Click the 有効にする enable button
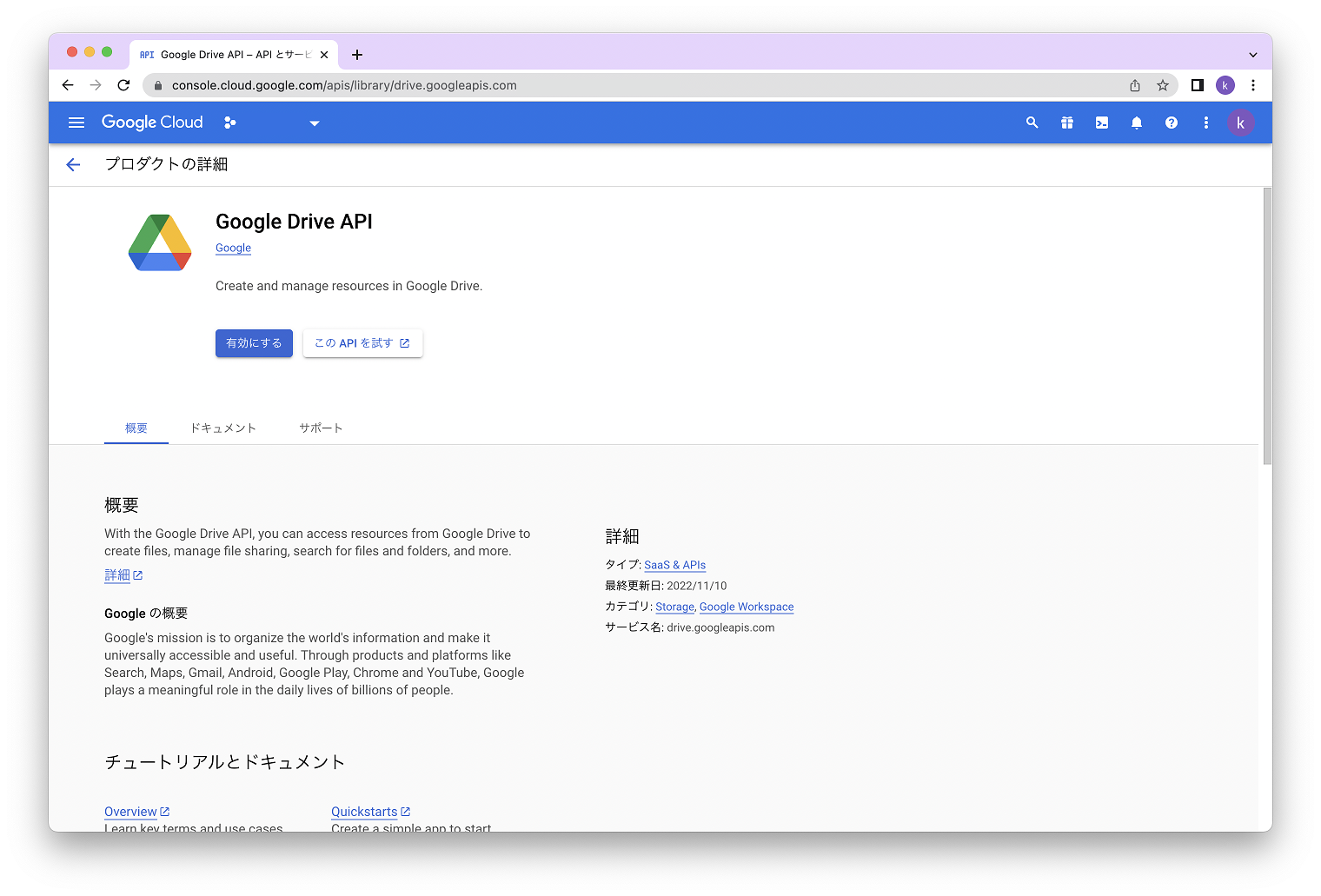 point(254,343)
